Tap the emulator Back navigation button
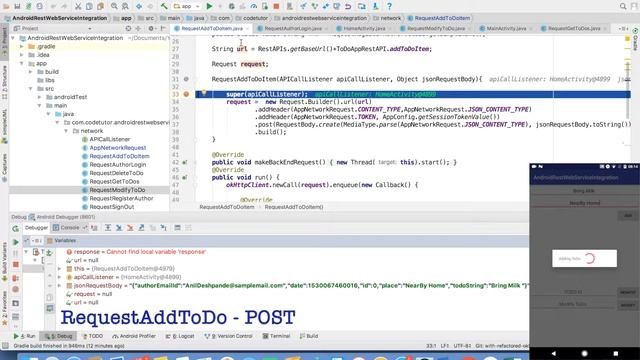The width and height of the screenshot is (640, 360). pyautogui.click(x=553, y=353)
